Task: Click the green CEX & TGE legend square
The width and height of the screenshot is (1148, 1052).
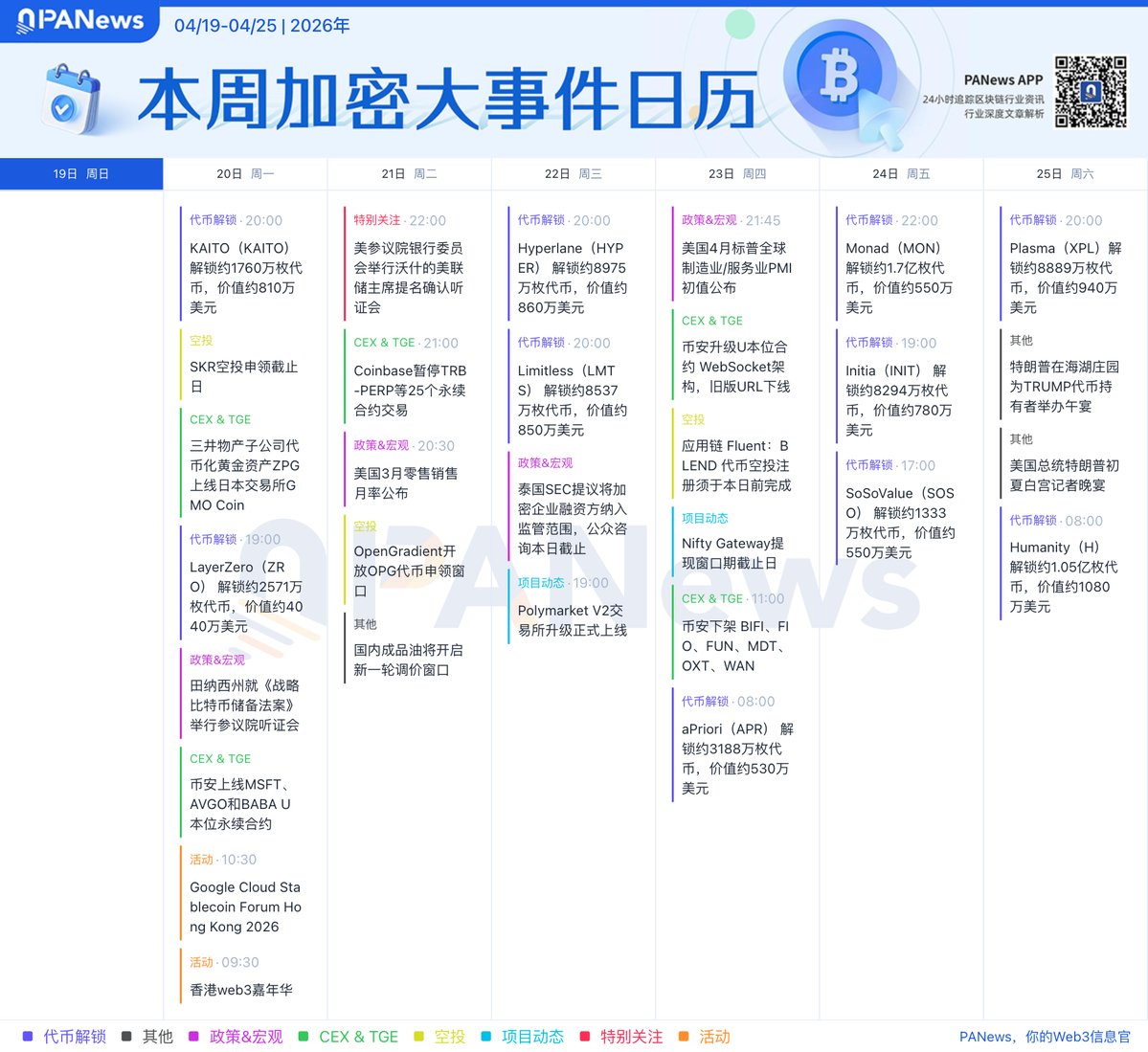Action: click(304, 1037)
